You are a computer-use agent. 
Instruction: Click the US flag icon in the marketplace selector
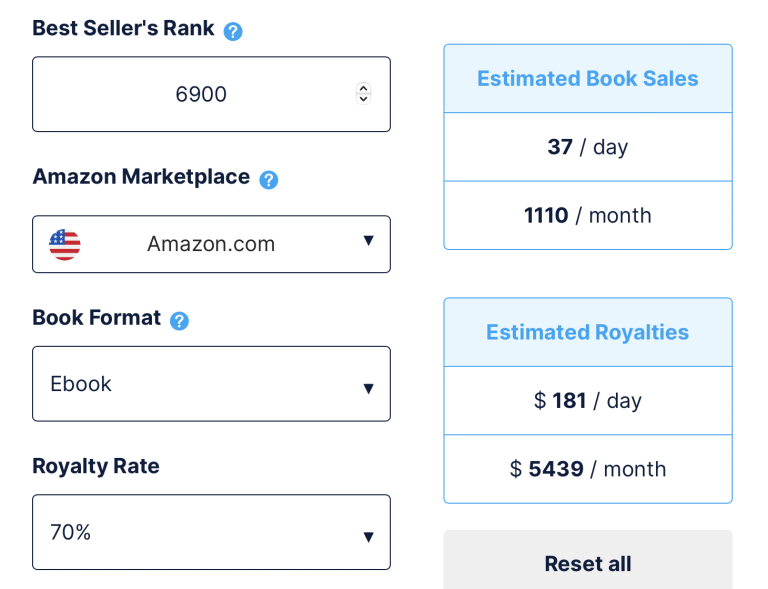tap(65, 244)
